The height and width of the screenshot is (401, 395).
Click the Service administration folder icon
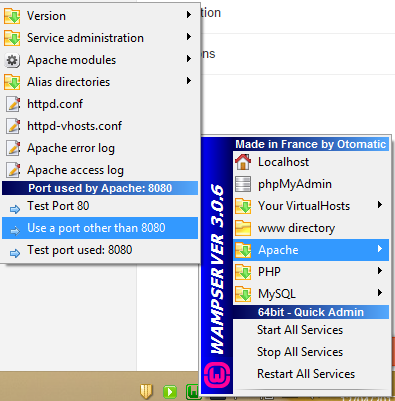(x=12, y=38)
